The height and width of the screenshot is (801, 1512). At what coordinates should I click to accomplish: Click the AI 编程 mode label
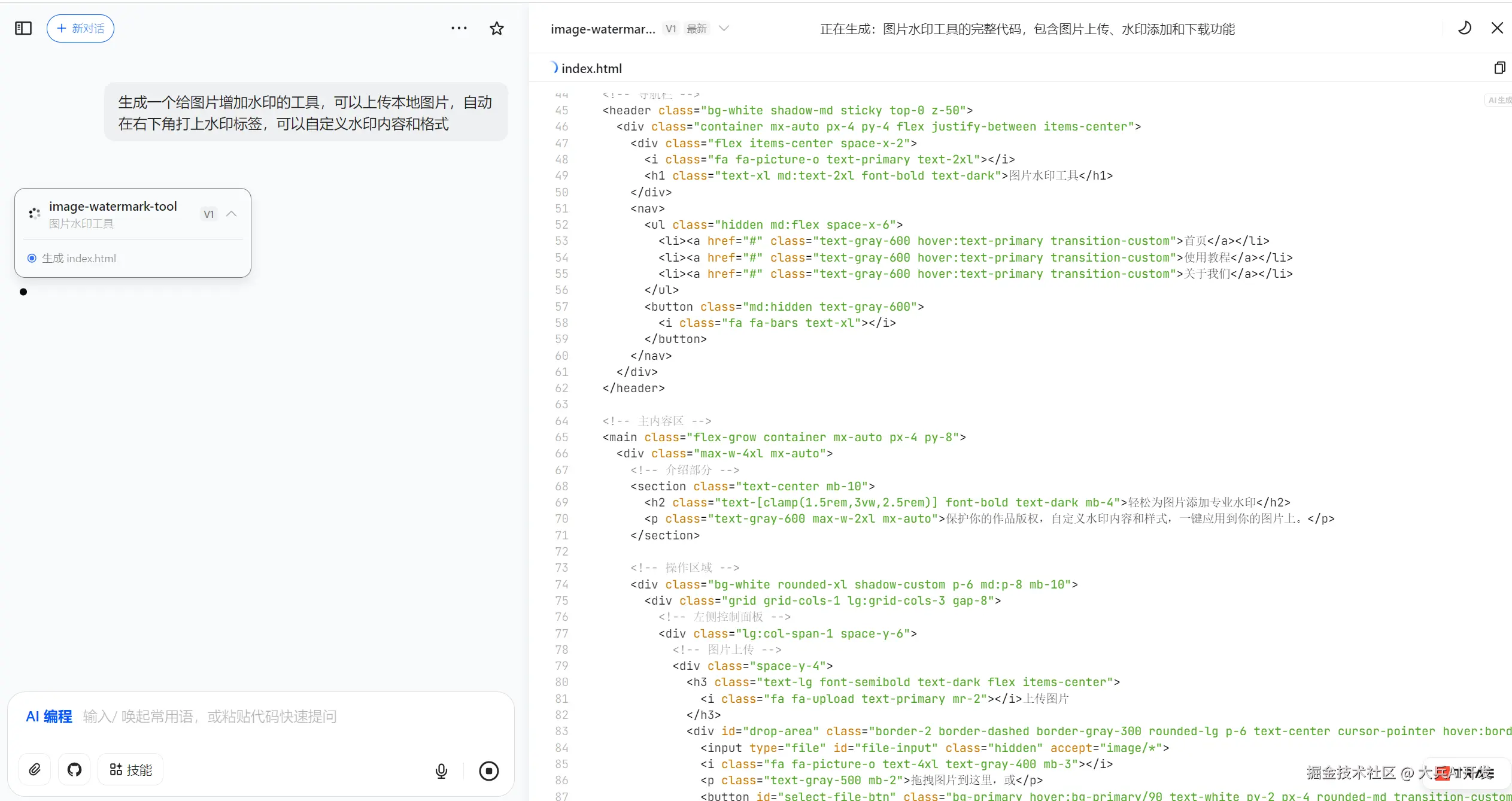click(x=48, y=717)
